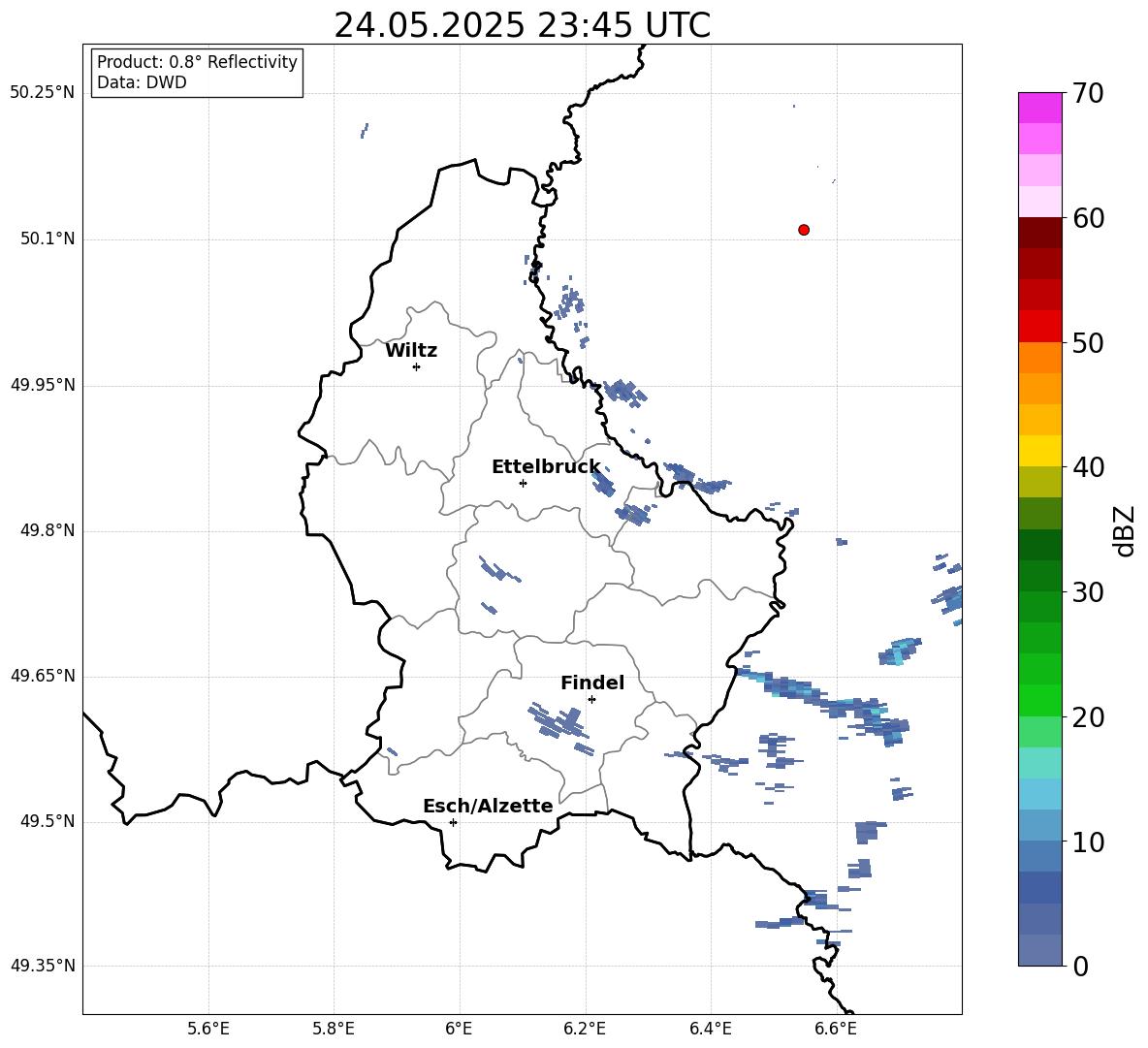
Task: Click the 49.35°N latitude label
Action: pos(43,966)
